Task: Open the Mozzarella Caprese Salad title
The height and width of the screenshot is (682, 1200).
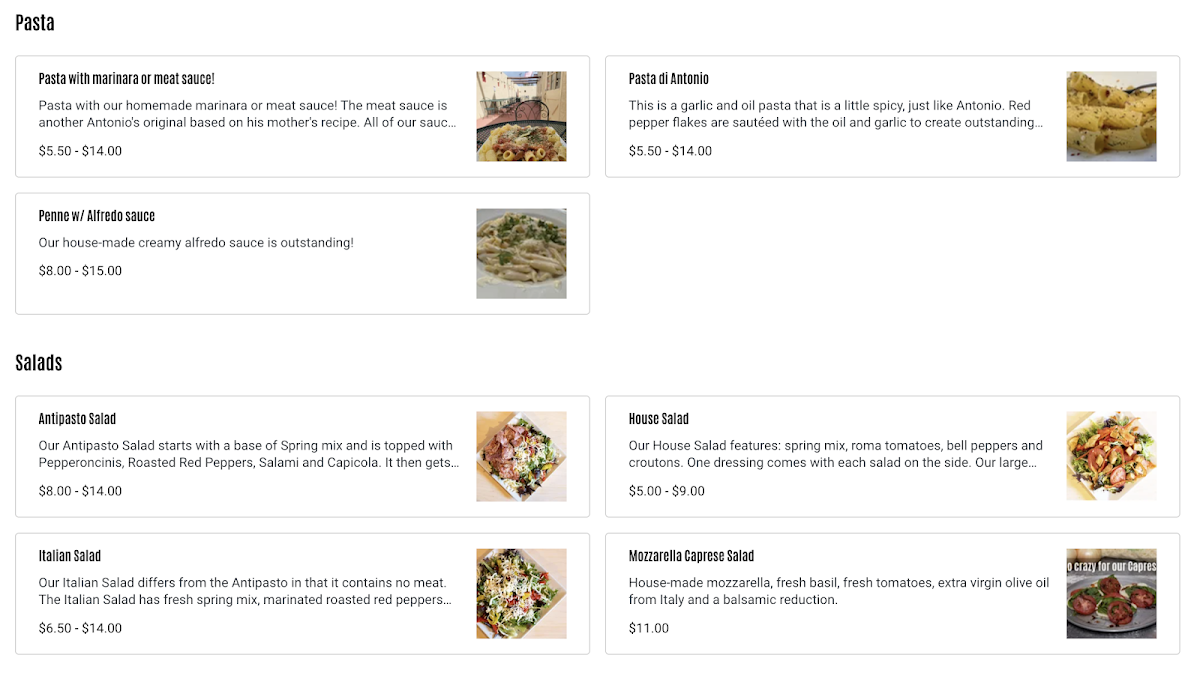Action: [x=691, y=556]
